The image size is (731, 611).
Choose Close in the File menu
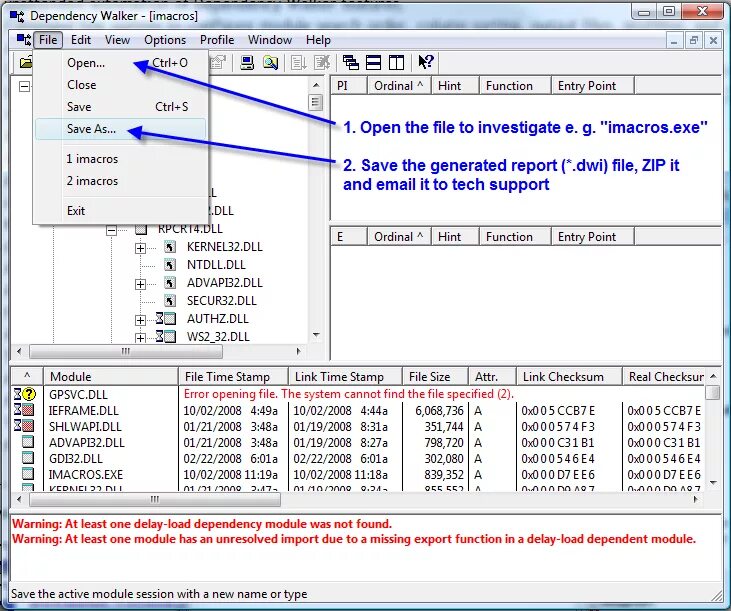coord(120,85)
